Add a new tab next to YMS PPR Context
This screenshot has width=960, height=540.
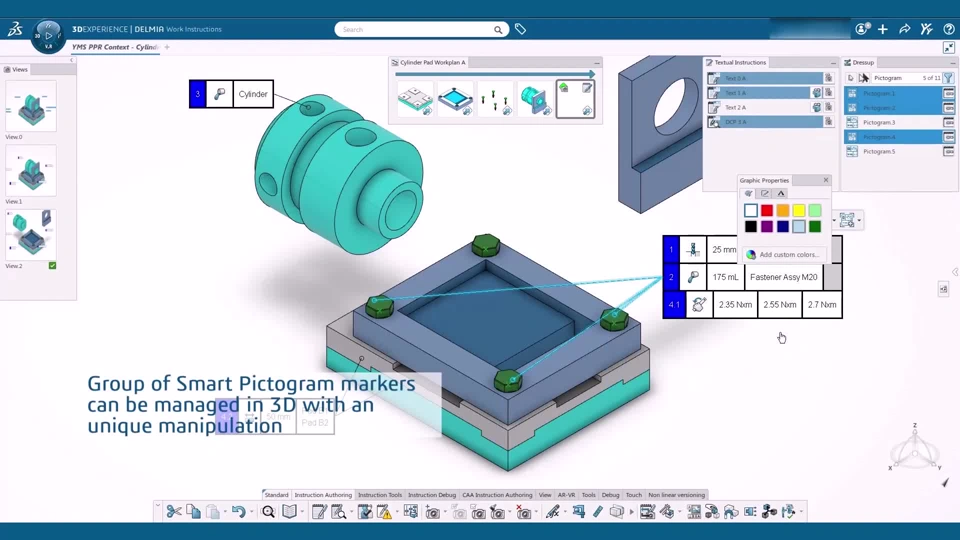pos(167,47)
